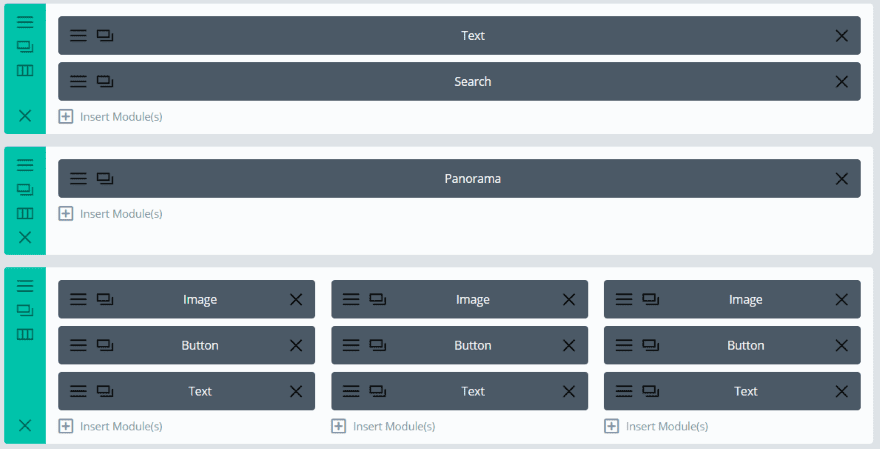This screenshot has width=880, height=449.
Task: Clone the full-width Text module at top
Action: coord(105,36)
